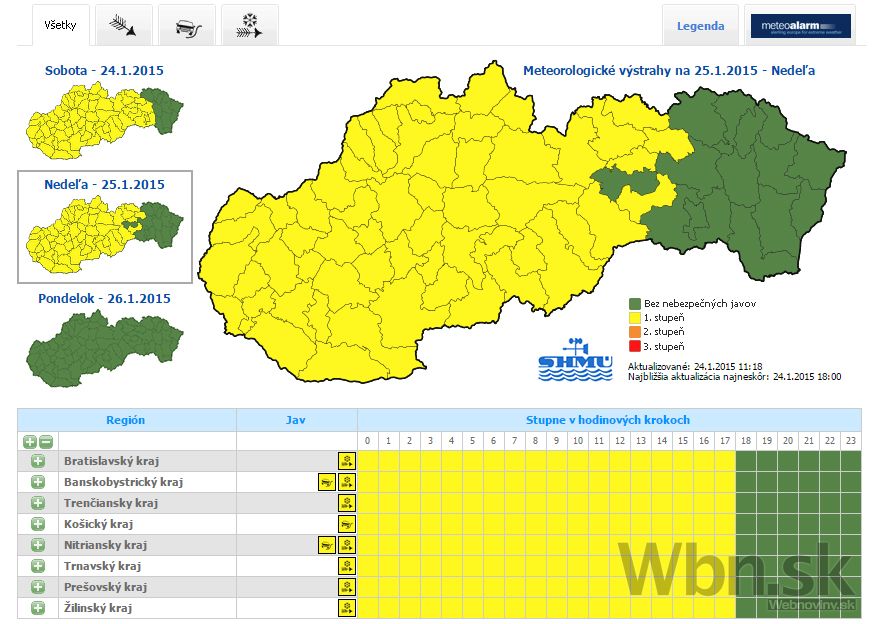Viewport: 872px width, 624px height.
Task: Click hour 0 column header
Action: coord(368,440)
